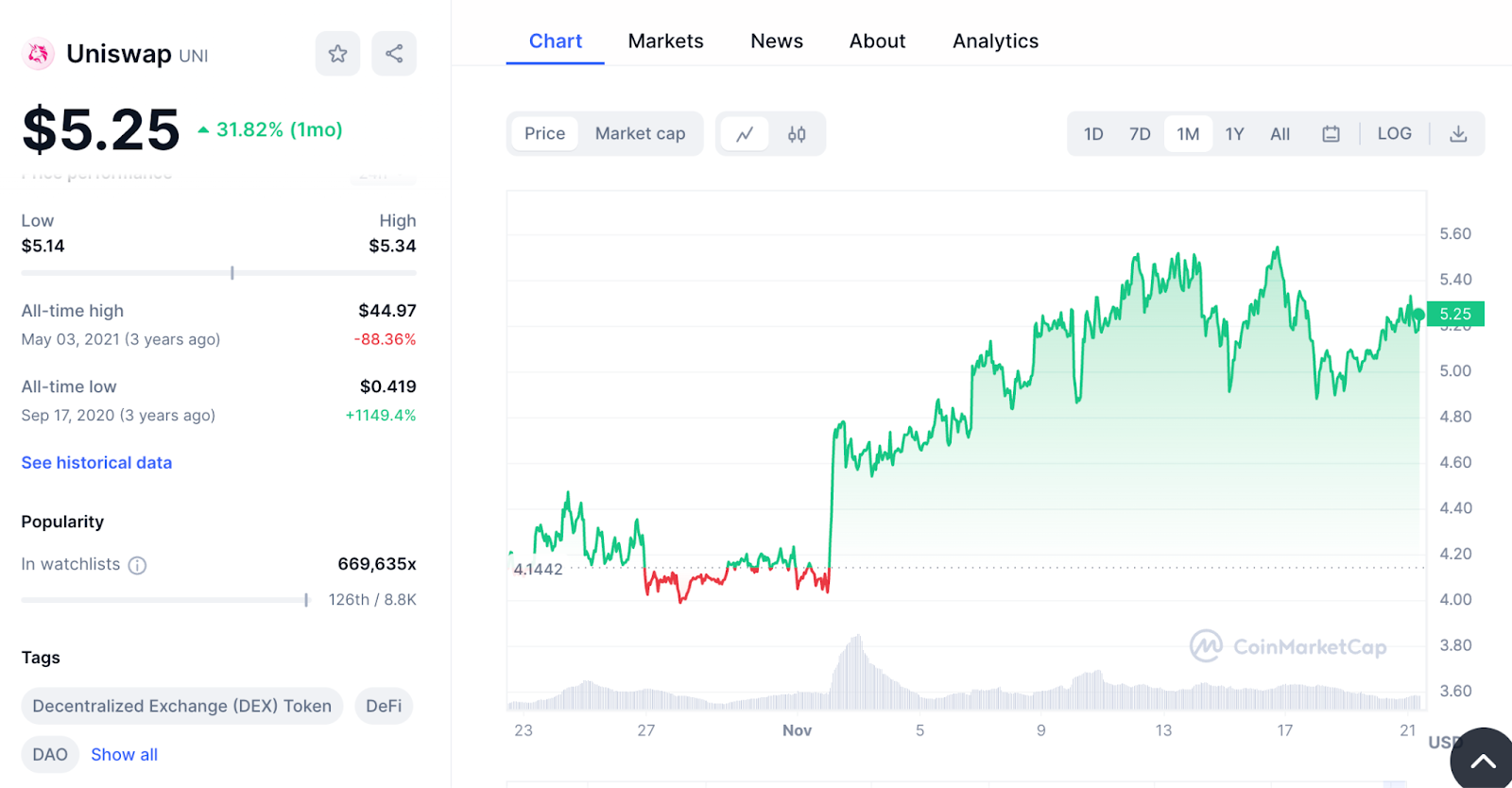Click the info icon beside In watchlists
The height and width of the screenshot is (788, 1512).
[x=137, y=565]
